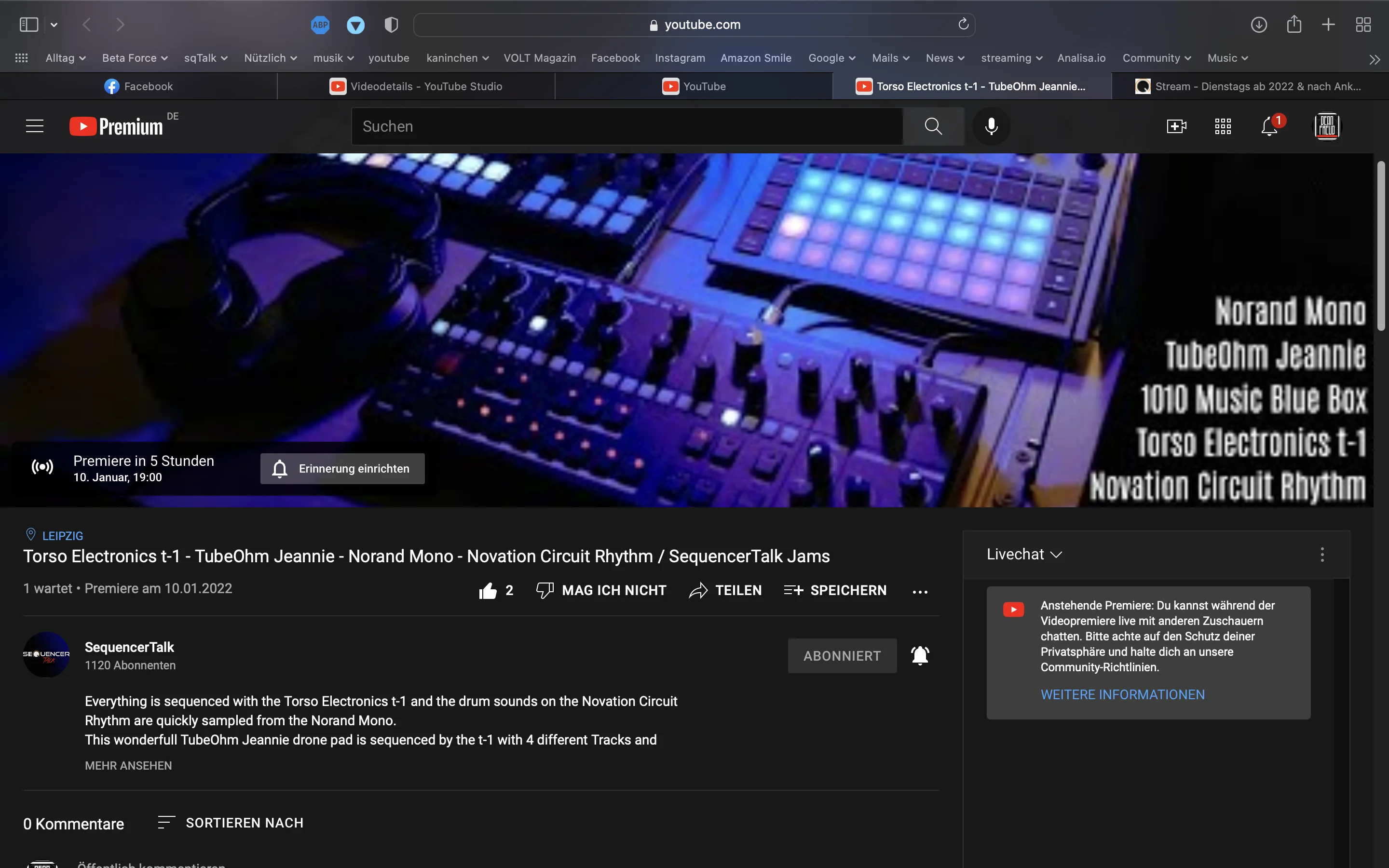Click the Suchen search input field
This screenshot has height=868, width=1389.
click(626, 126)
